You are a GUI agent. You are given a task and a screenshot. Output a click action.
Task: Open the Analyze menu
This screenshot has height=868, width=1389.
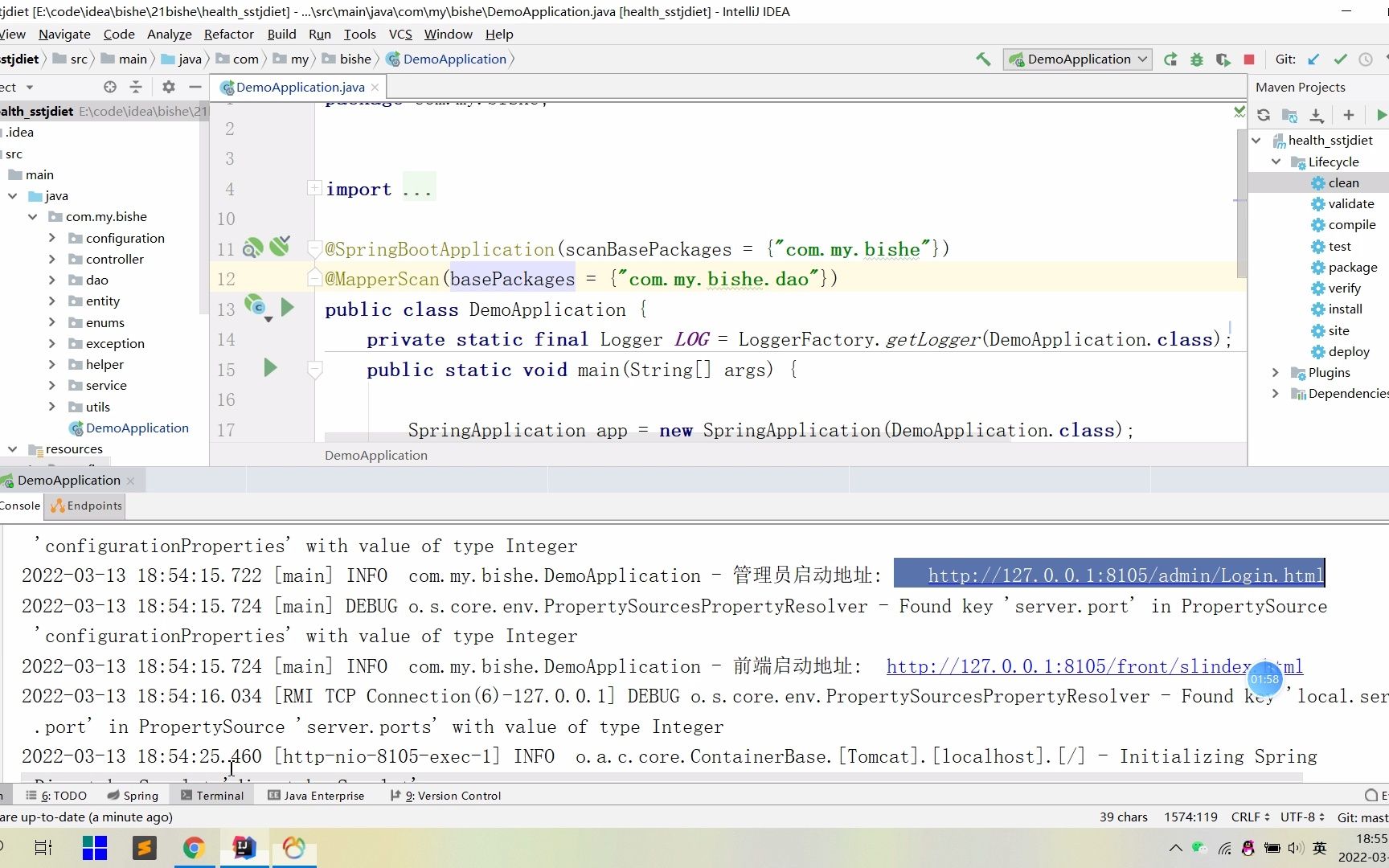pyautogui.click(x=170, y=34)
